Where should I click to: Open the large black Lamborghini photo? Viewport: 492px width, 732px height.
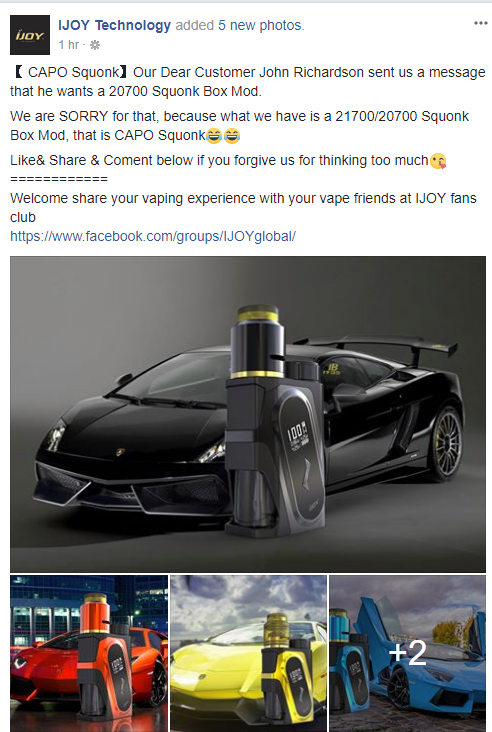(248, 414)
